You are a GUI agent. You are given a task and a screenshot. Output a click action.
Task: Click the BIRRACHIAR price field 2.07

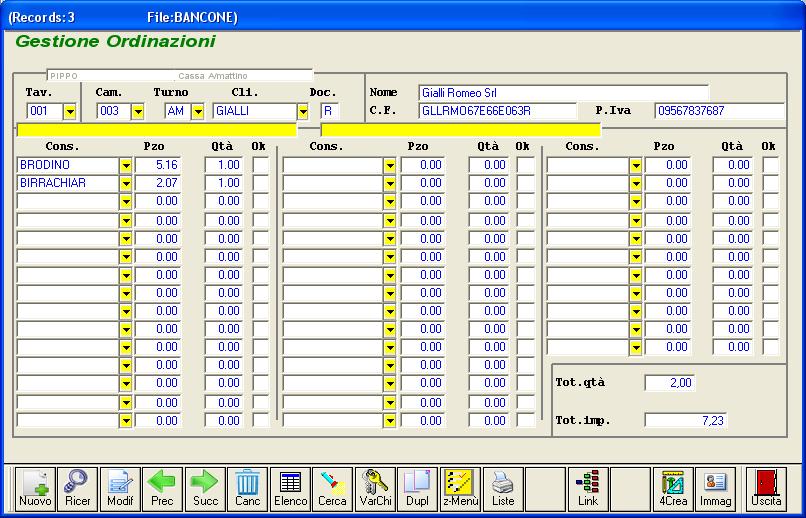[x=158, y=183]
